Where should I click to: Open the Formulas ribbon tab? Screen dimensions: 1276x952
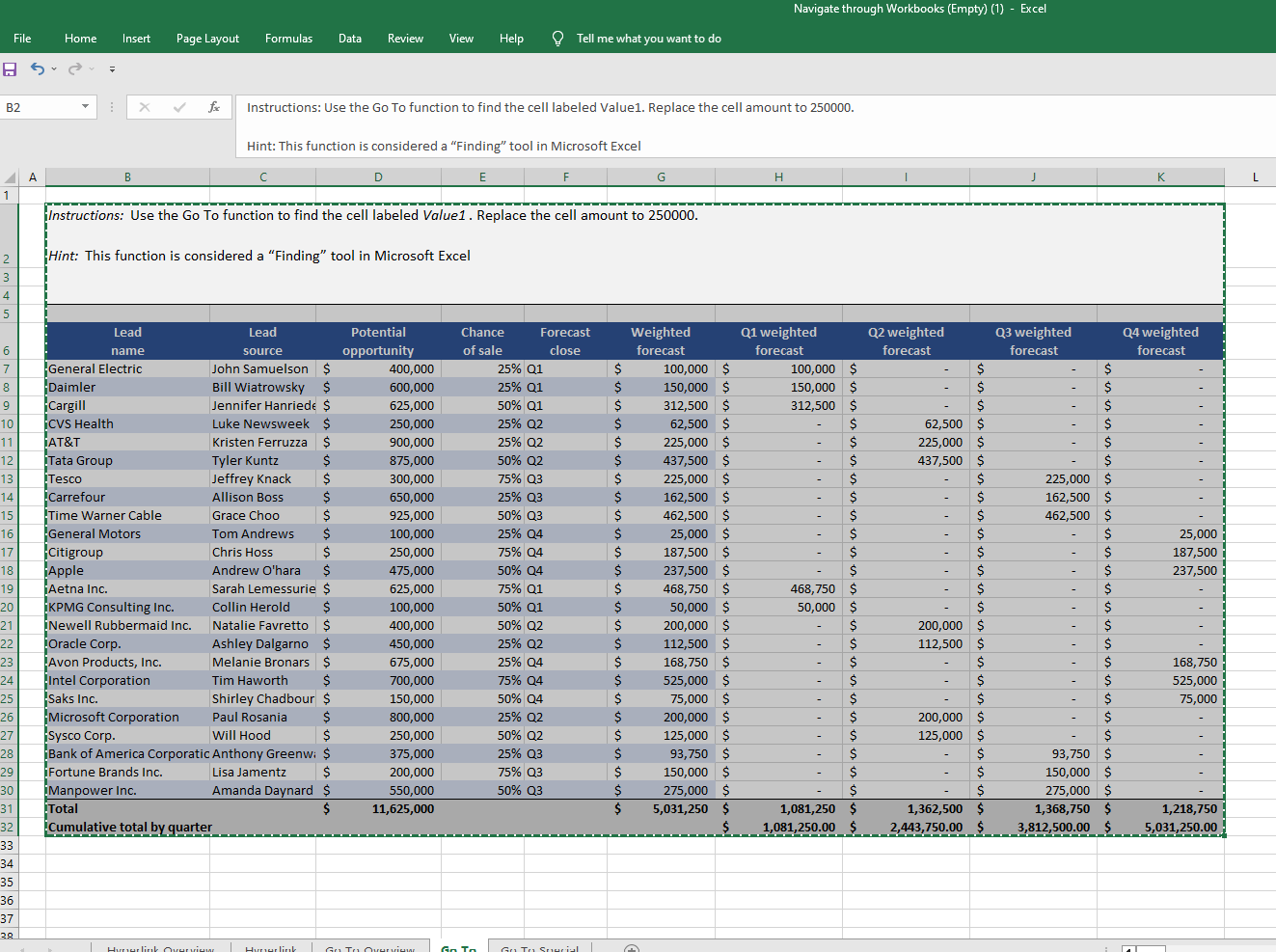pyautogui.click(x=288, y=39)
